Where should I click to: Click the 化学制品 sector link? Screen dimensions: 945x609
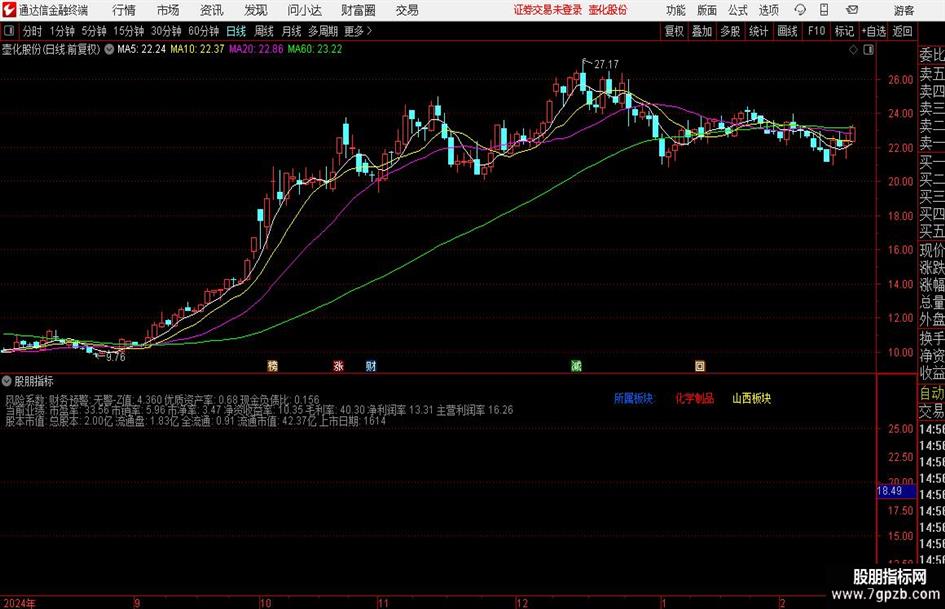pos(694,398)
